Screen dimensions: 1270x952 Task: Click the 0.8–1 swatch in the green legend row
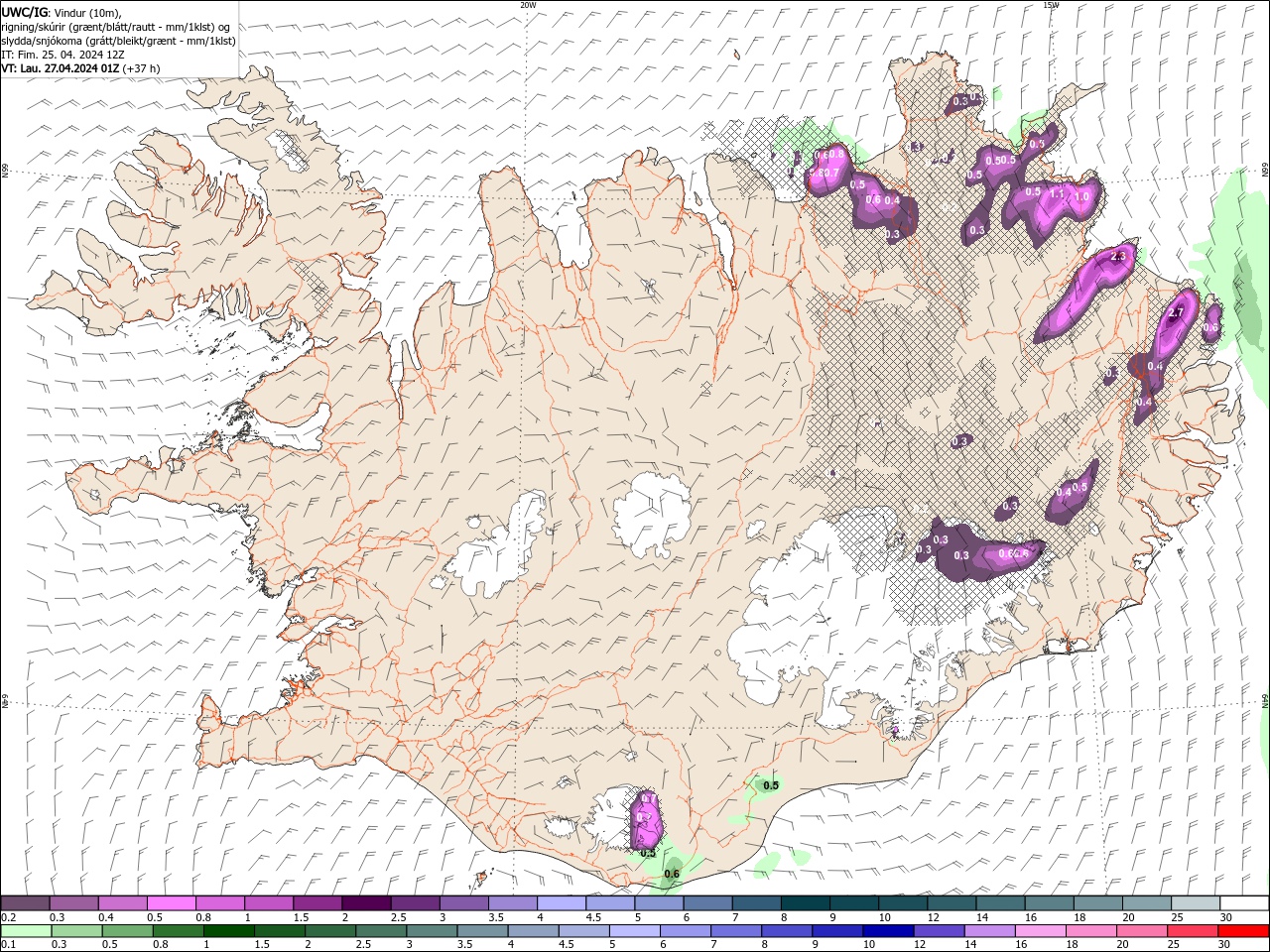coord(178,931)
